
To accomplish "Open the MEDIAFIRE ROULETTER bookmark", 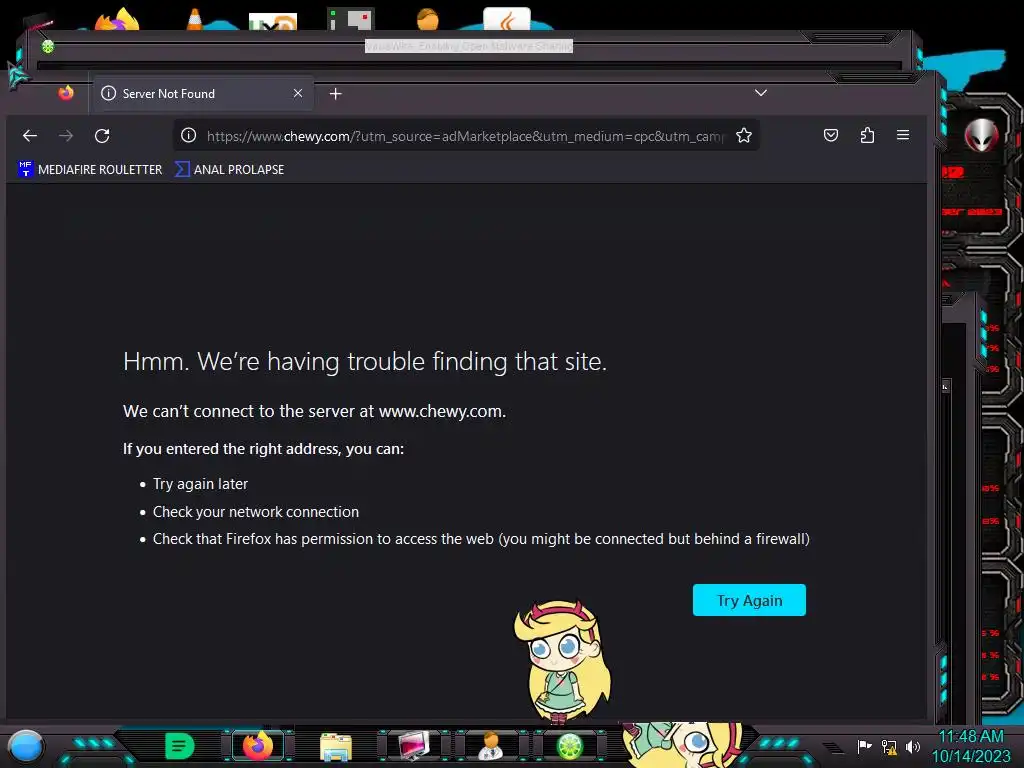I will tap(90, 169).
